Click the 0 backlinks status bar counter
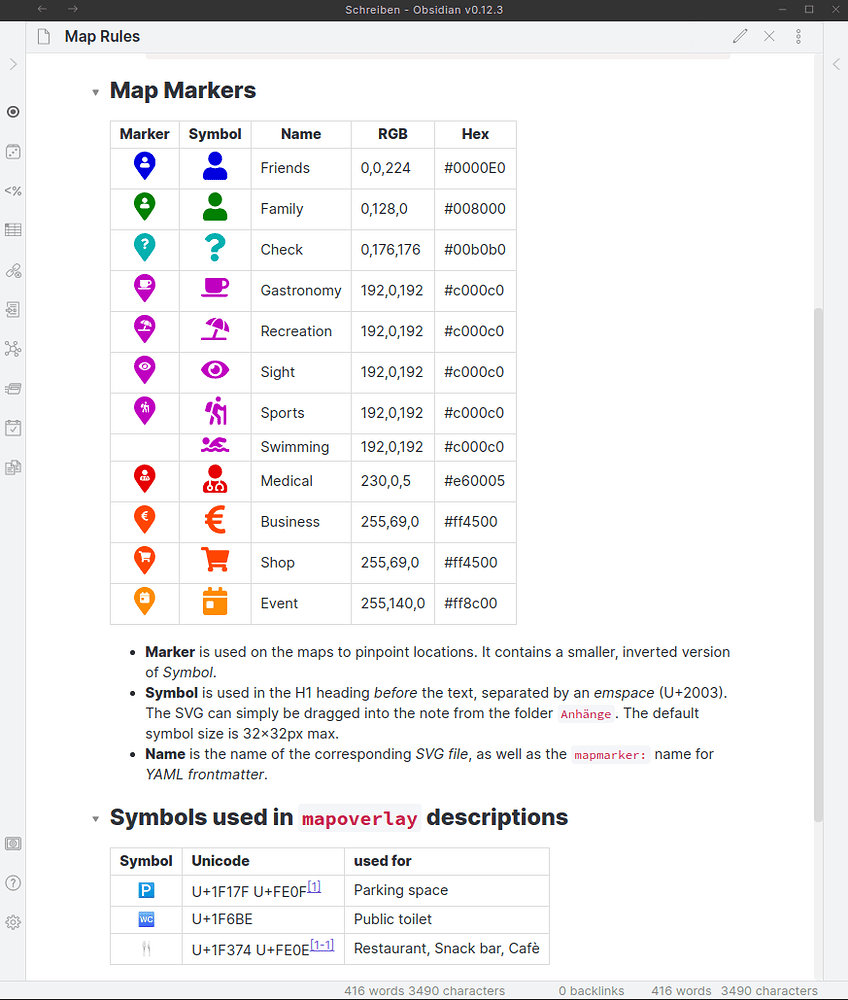This screenshot has height=1000, width=848. (591, 991)
